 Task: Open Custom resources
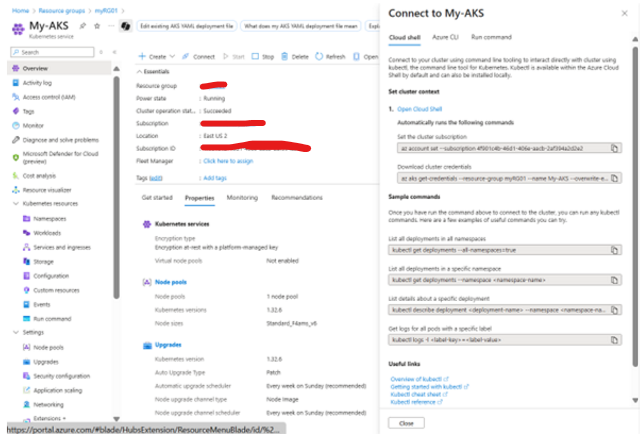point(56,290)
